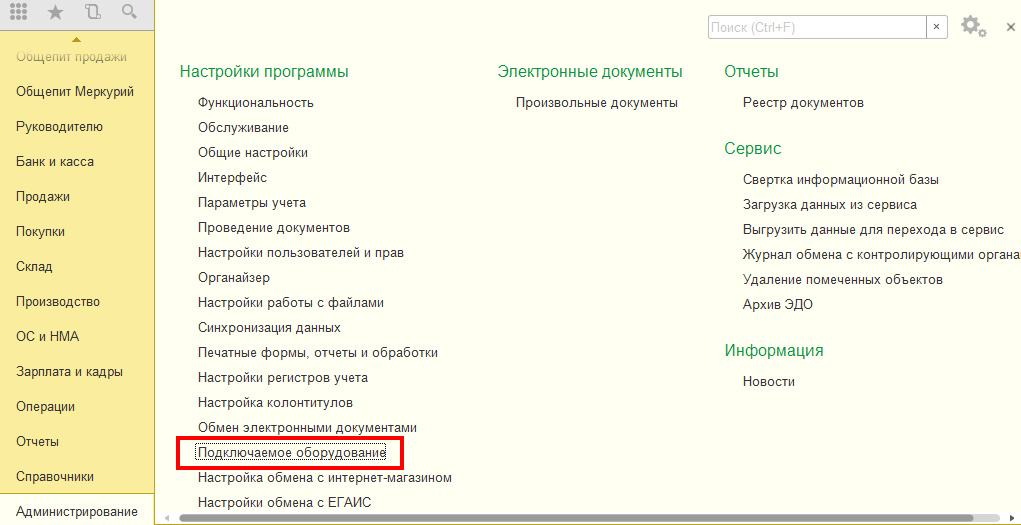1021x525 pixels.
Task: Open Настройки работы с файлами
Action: 291,303
